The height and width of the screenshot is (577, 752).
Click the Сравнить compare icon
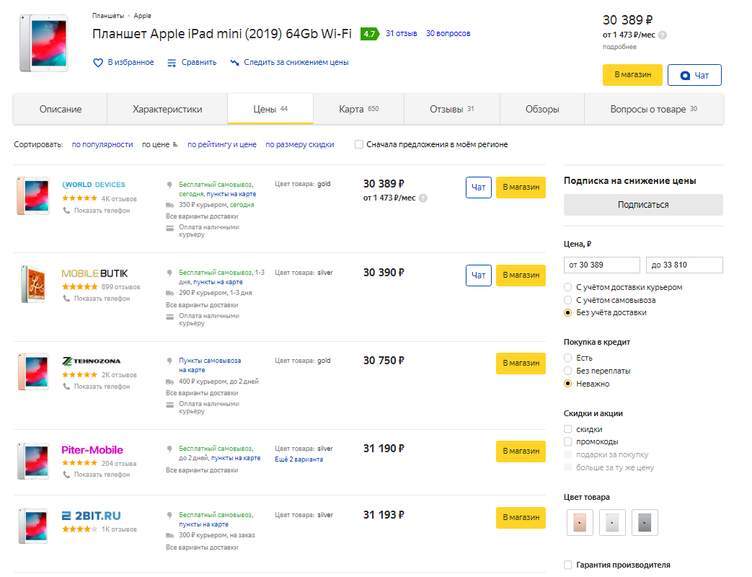click(172, 62)
